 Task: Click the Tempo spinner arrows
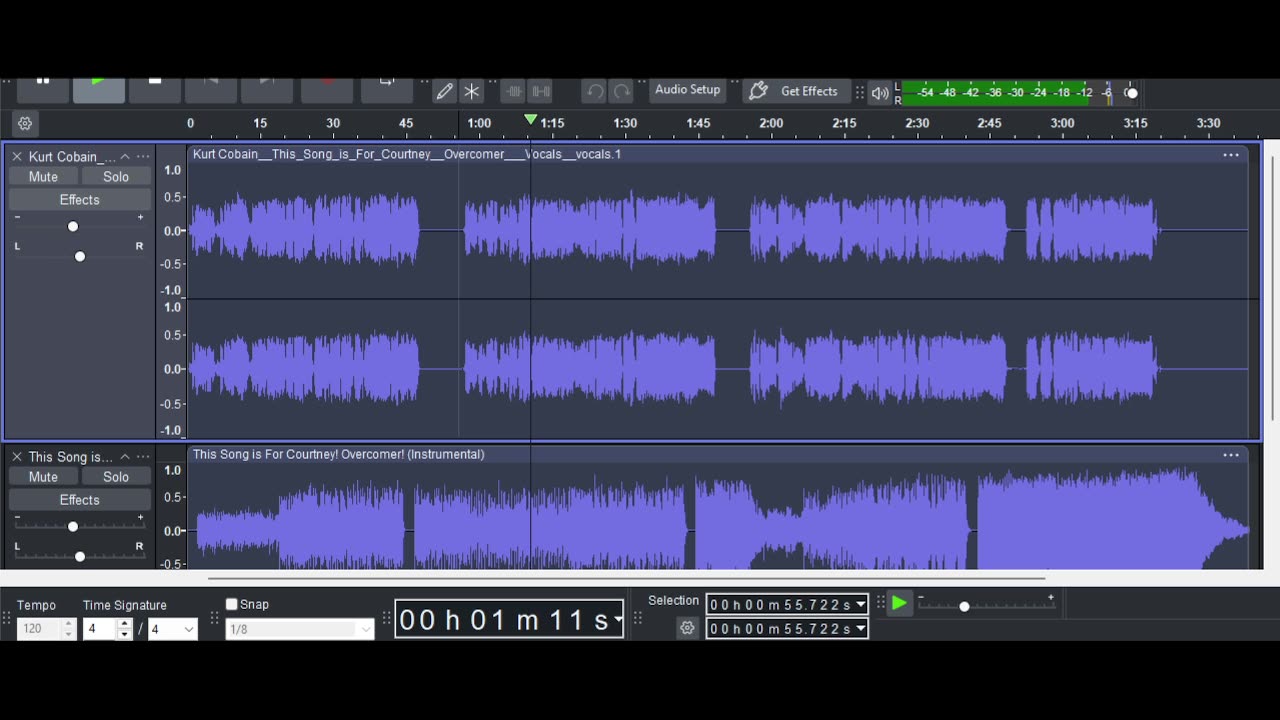(x=69, y=629)
